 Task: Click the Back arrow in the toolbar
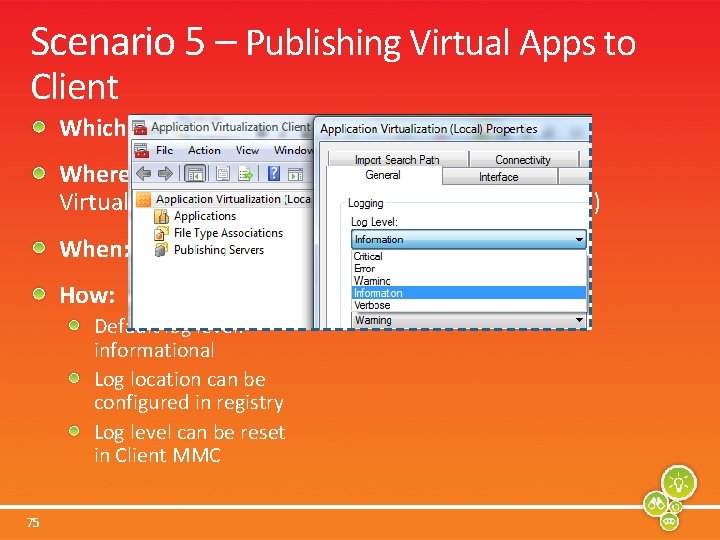click(x=144, y=174)
